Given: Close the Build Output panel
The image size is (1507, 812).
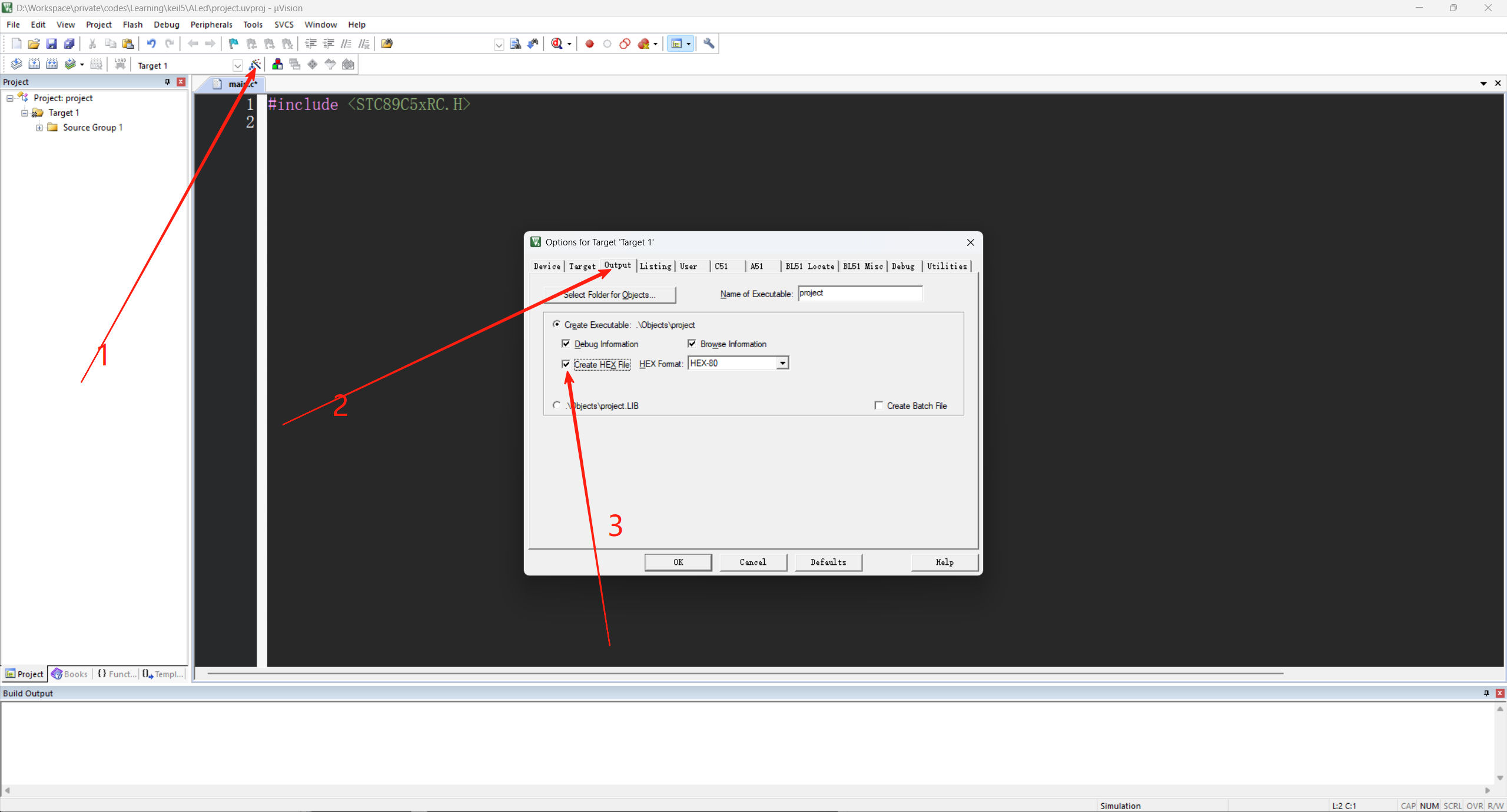Looking at the screenshot, I should tap(1500, 693).
